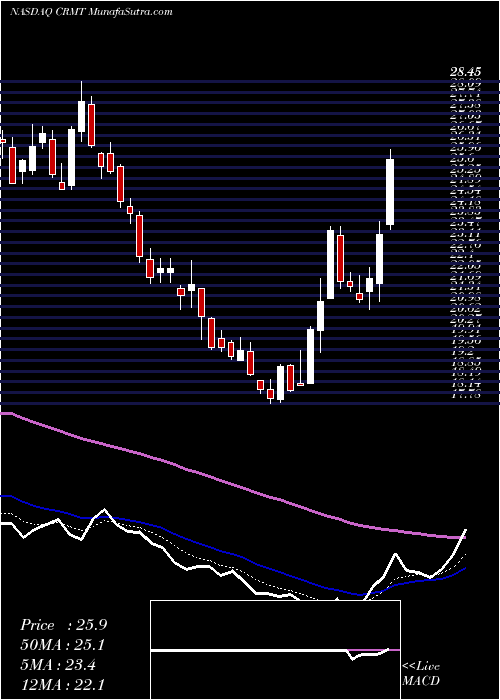Click inside the MACD inset panel
This screenshot has width=500, height=700.
(275, 650)
